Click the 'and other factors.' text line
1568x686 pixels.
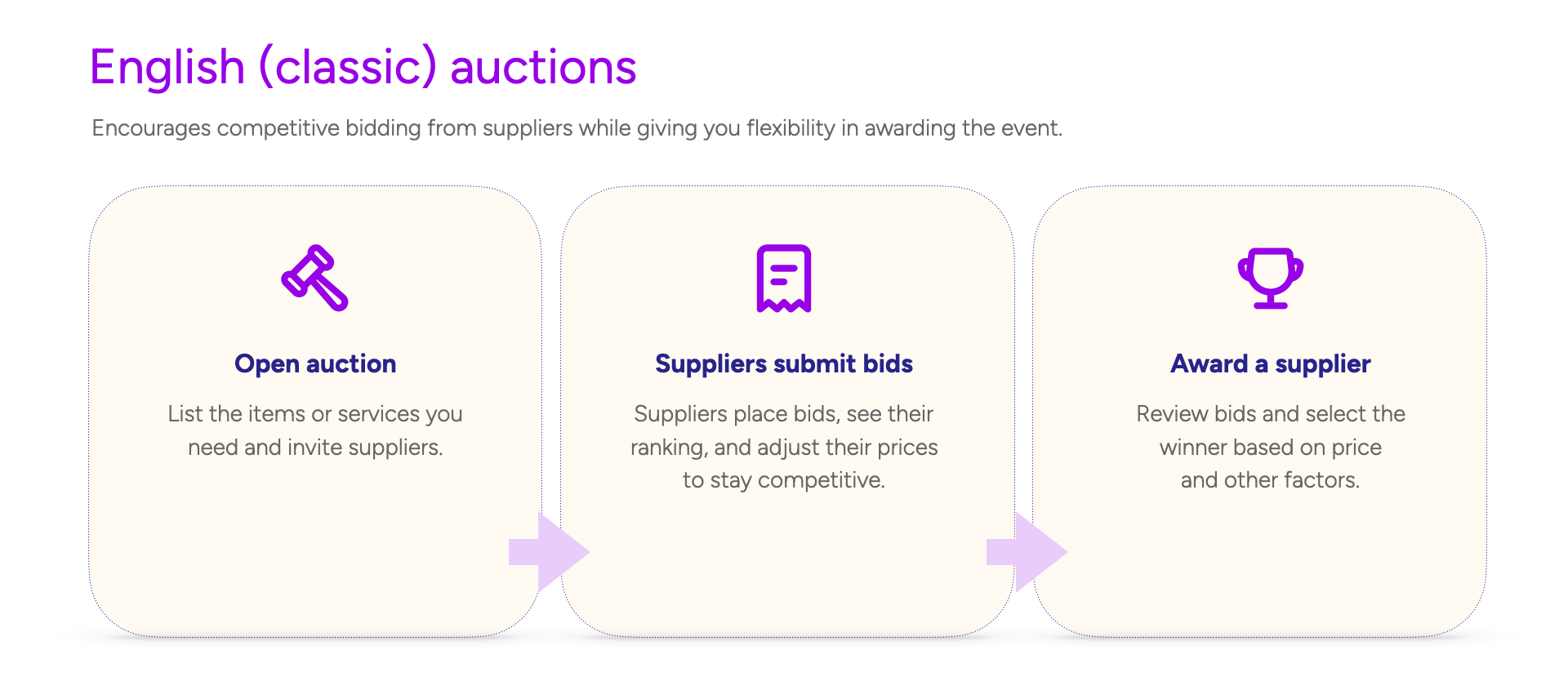[x=1271, y=480]
